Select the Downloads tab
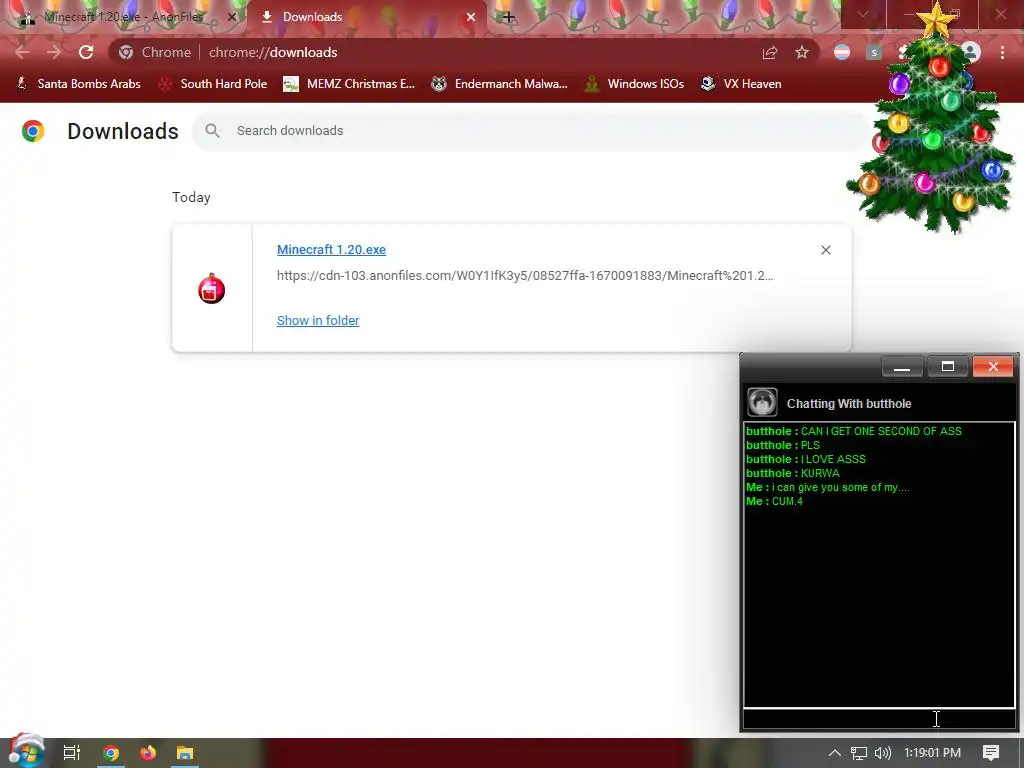Screen dimensions: 1024x768 point(366,18)
